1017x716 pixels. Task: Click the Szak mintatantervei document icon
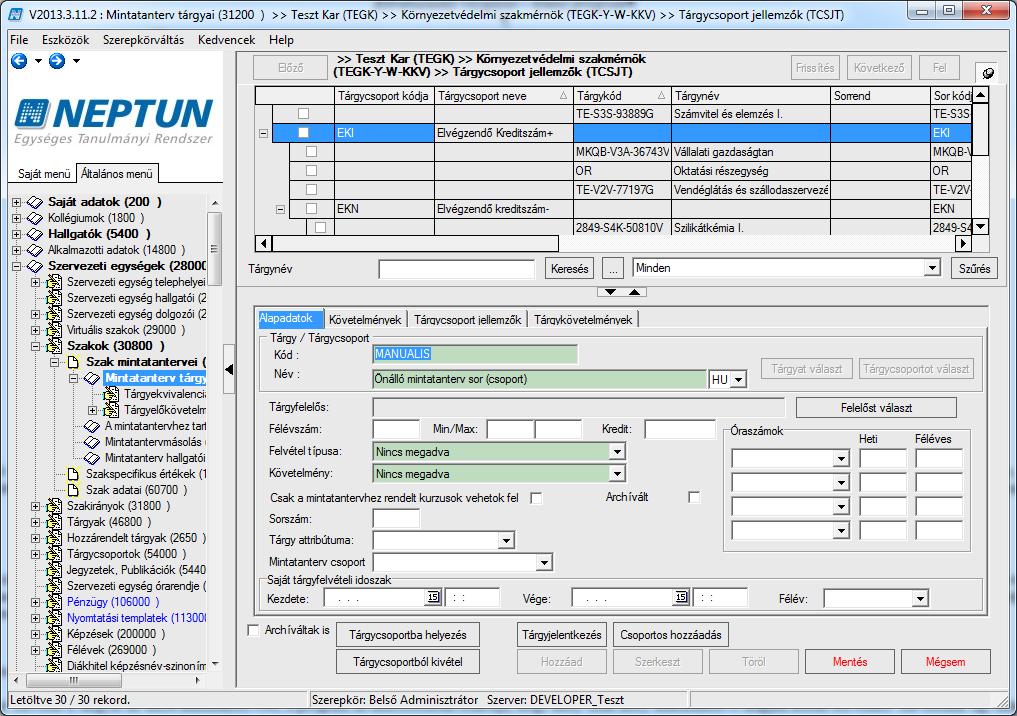coord(73,362)
